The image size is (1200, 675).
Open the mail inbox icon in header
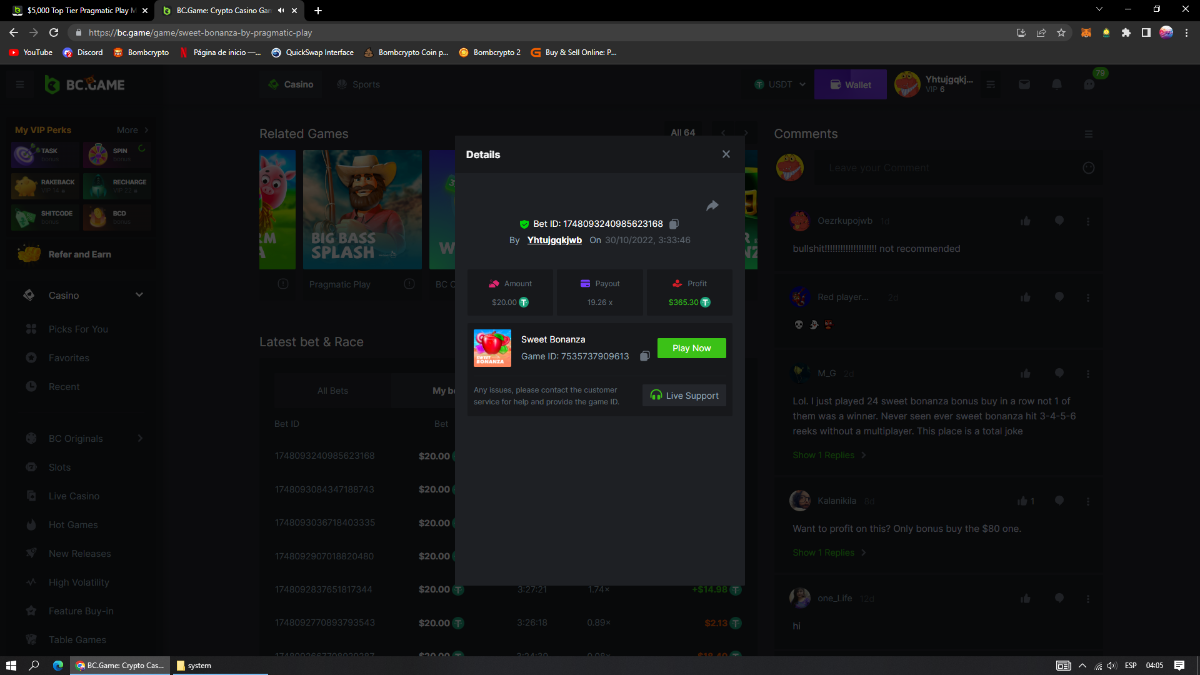[1025, 85]
